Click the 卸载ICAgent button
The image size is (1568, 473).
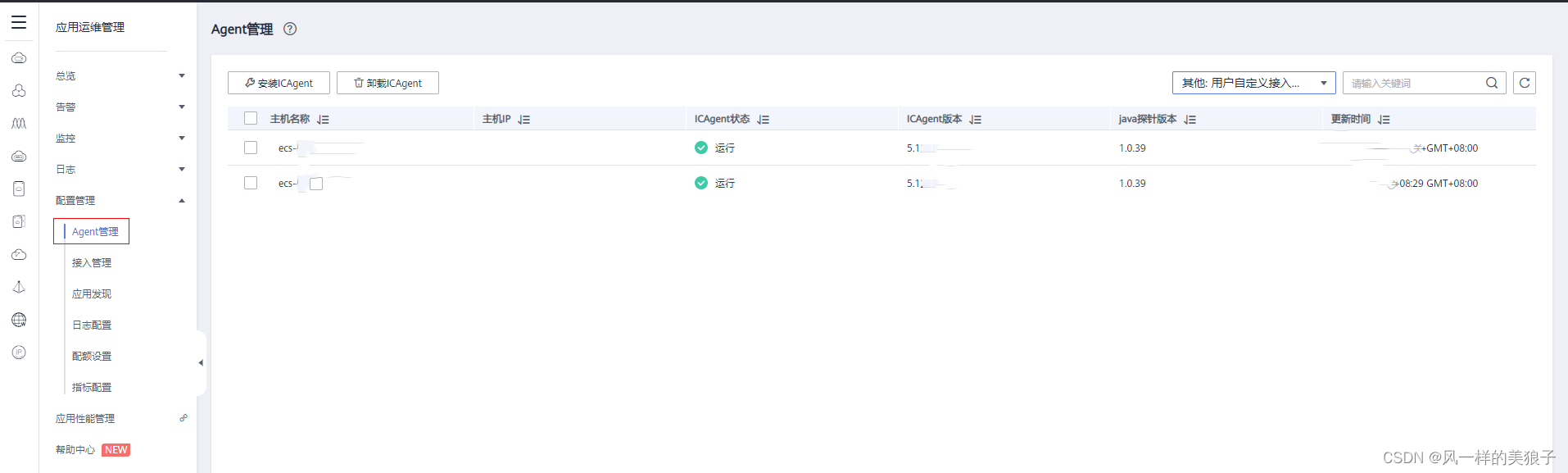click(387, 83)
